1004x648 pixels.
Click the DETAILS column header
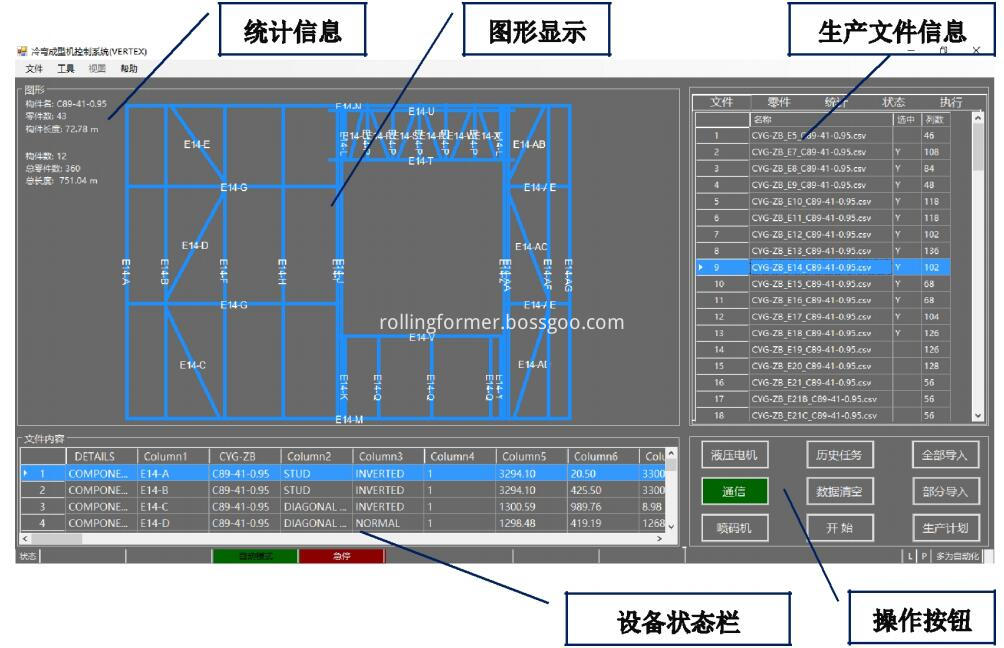(102, 456)
